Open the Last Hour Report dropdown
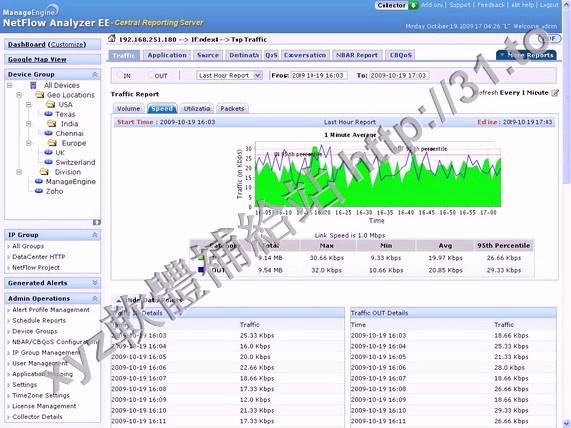Image resolution: width=571 pixels, height=428 pixels. coord(229,75)
